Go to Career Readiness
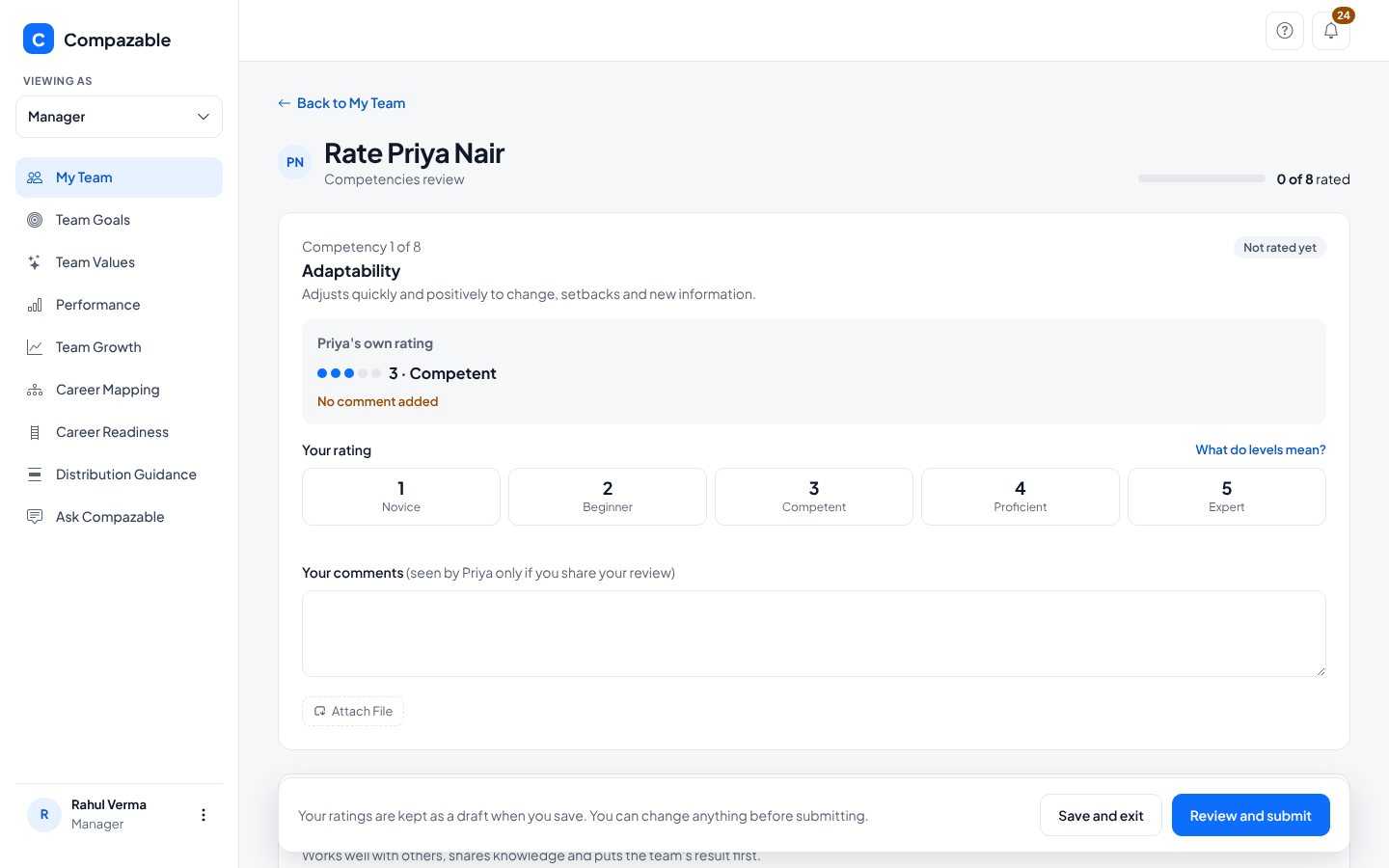Viewport: 1389px width, 868px height. (x=119, y=432)
